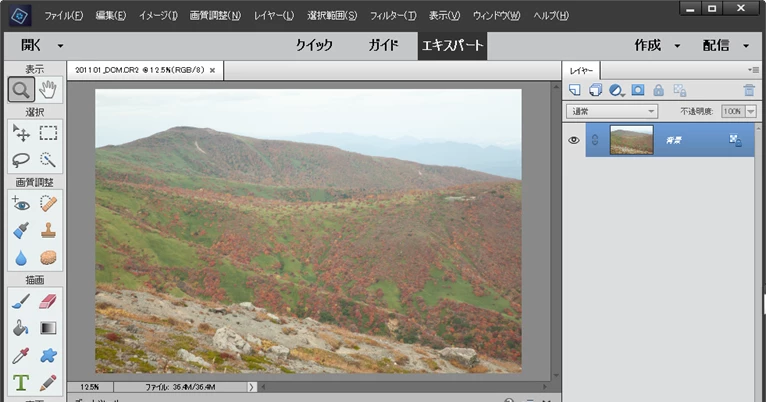Add a layer mask
This screenshot has height=402, width=766.
click(x=638, y=90)
